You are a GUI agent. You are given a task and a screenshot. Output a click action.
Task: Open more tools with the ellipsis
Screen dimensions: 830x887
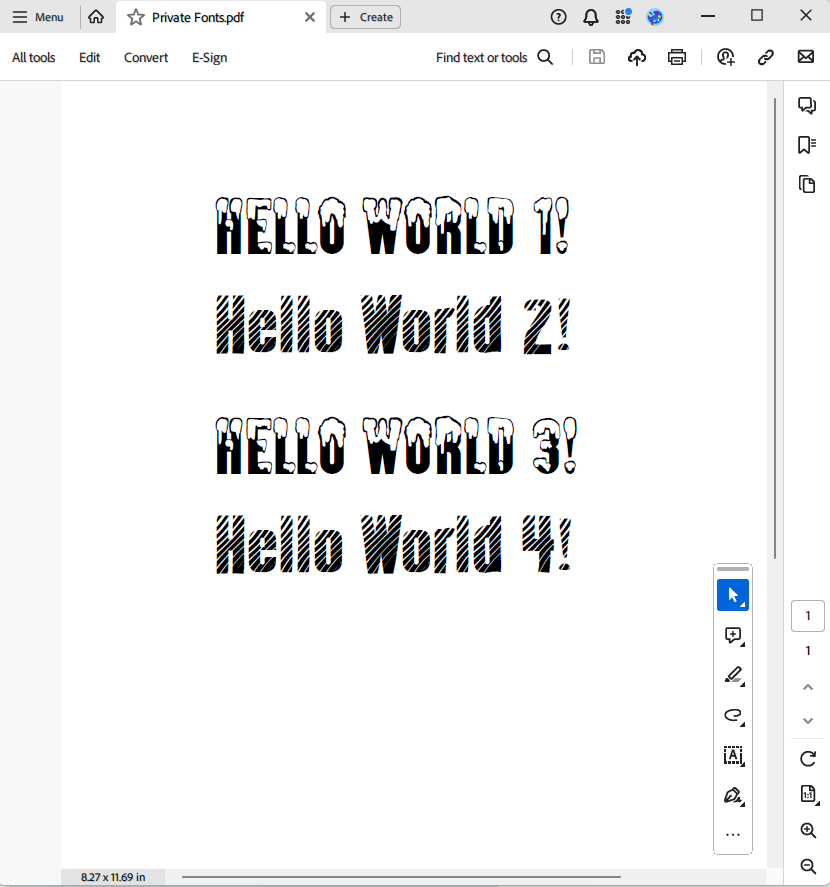click(733, 833)
